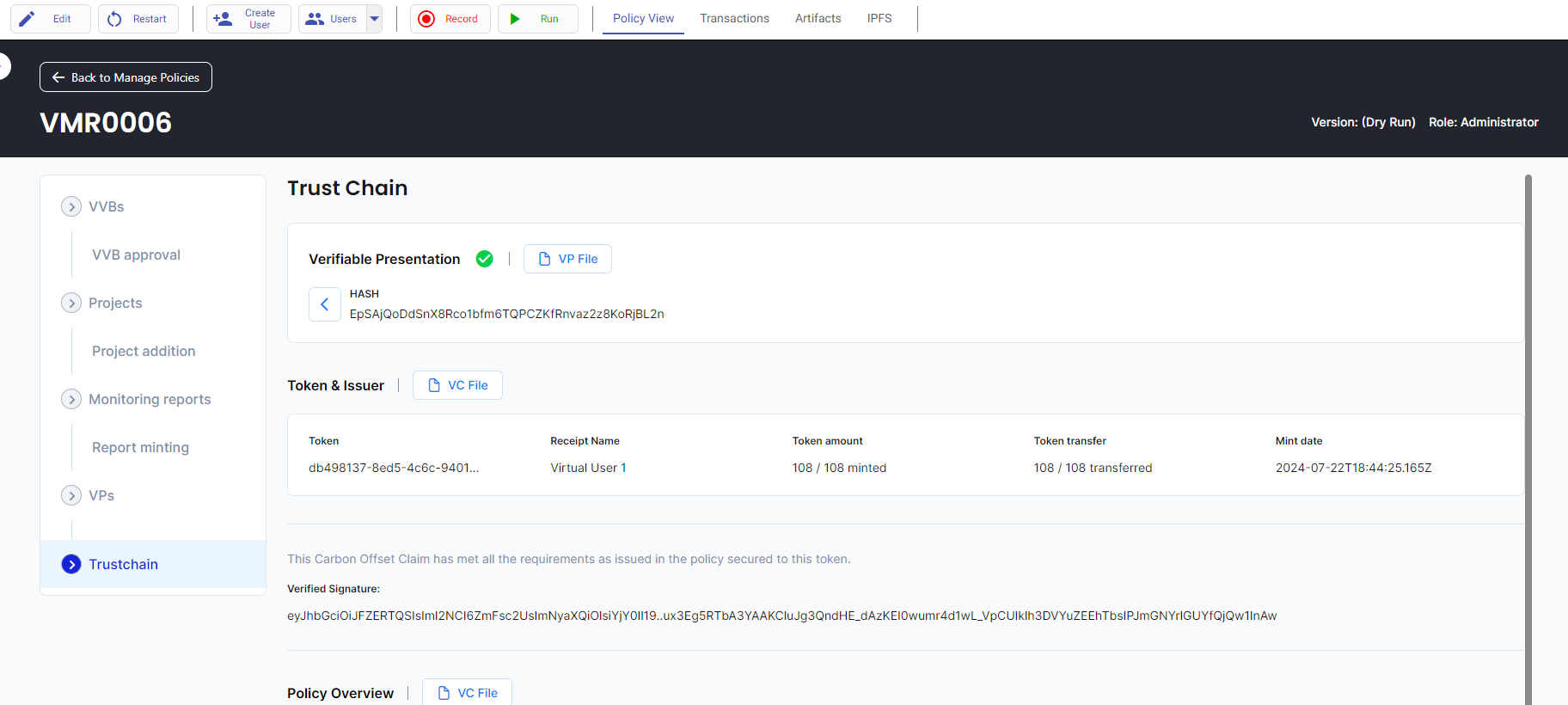
Task: Click the Edit pencil icon
Action: (28, 19)
